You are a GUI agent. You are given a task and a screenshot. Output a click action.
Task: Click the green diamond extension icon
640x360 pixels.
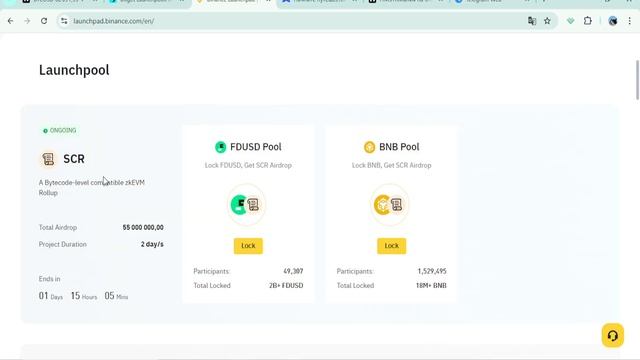(x=571, y=21)
